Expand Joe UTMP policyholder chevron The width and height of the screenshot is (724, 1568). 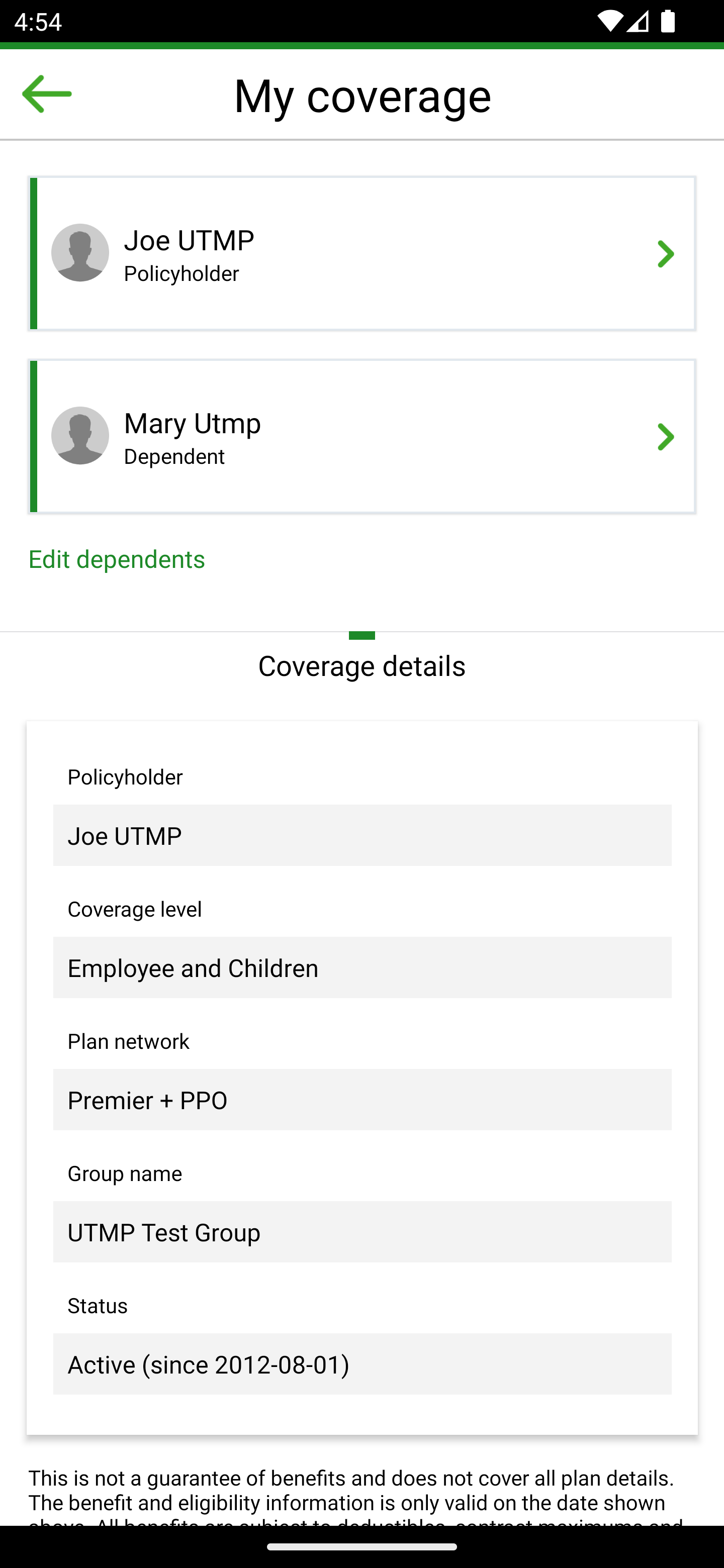[666, 254]
